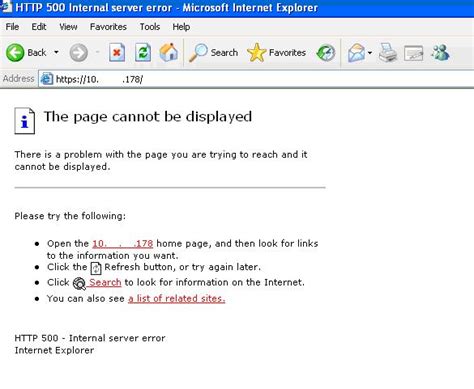Viewport: 474px width, 389px height.
Task: Follow the Search link in error page
Action: 105,282
